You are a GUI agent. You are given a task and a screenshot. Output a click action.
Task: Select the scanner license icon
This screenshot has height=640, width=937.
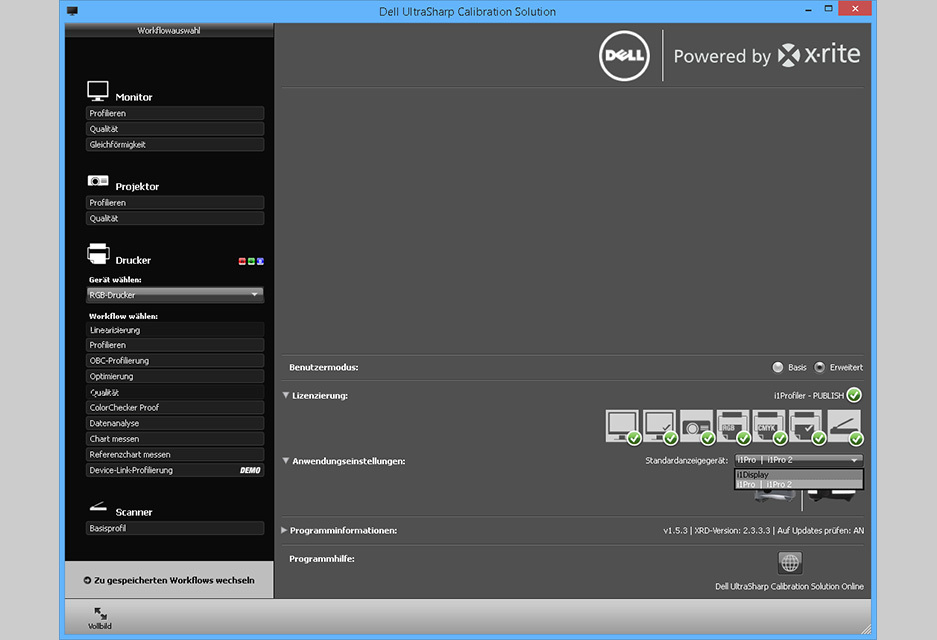pos(845,426)
